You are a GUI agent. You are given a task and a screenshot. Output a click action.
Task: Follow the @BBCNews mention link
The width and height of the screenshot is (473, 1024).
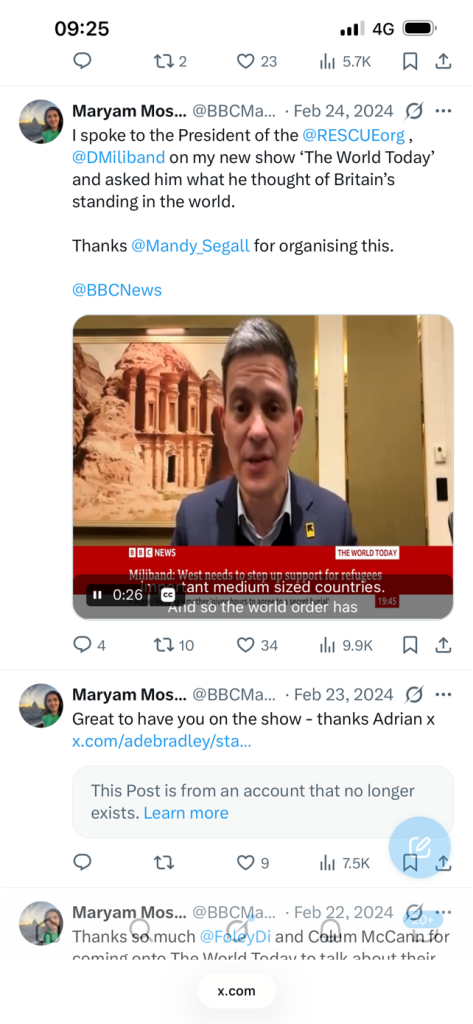click(117, 290)
